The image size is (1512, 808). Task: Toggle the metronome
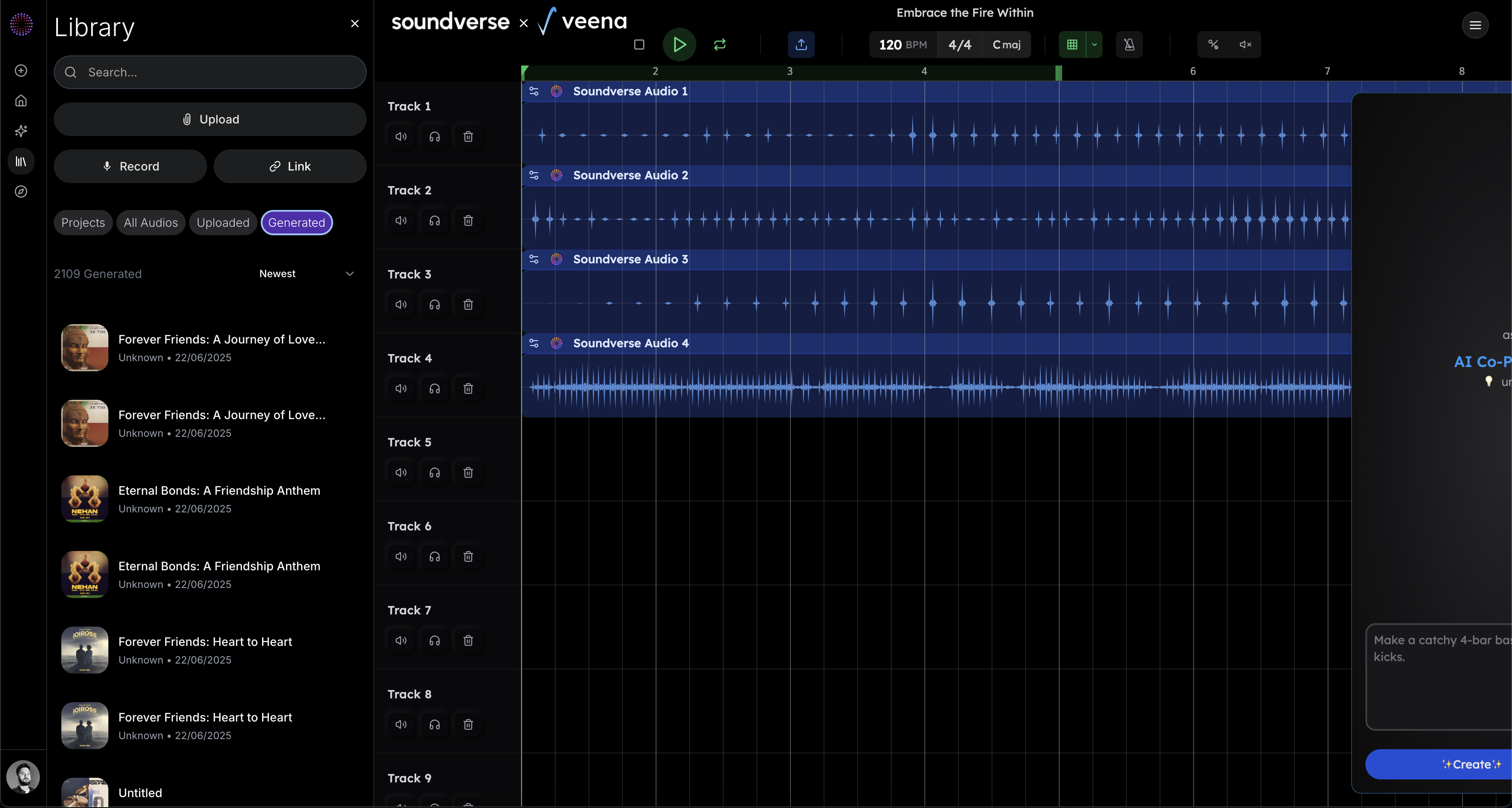[x=1129, y=45]
